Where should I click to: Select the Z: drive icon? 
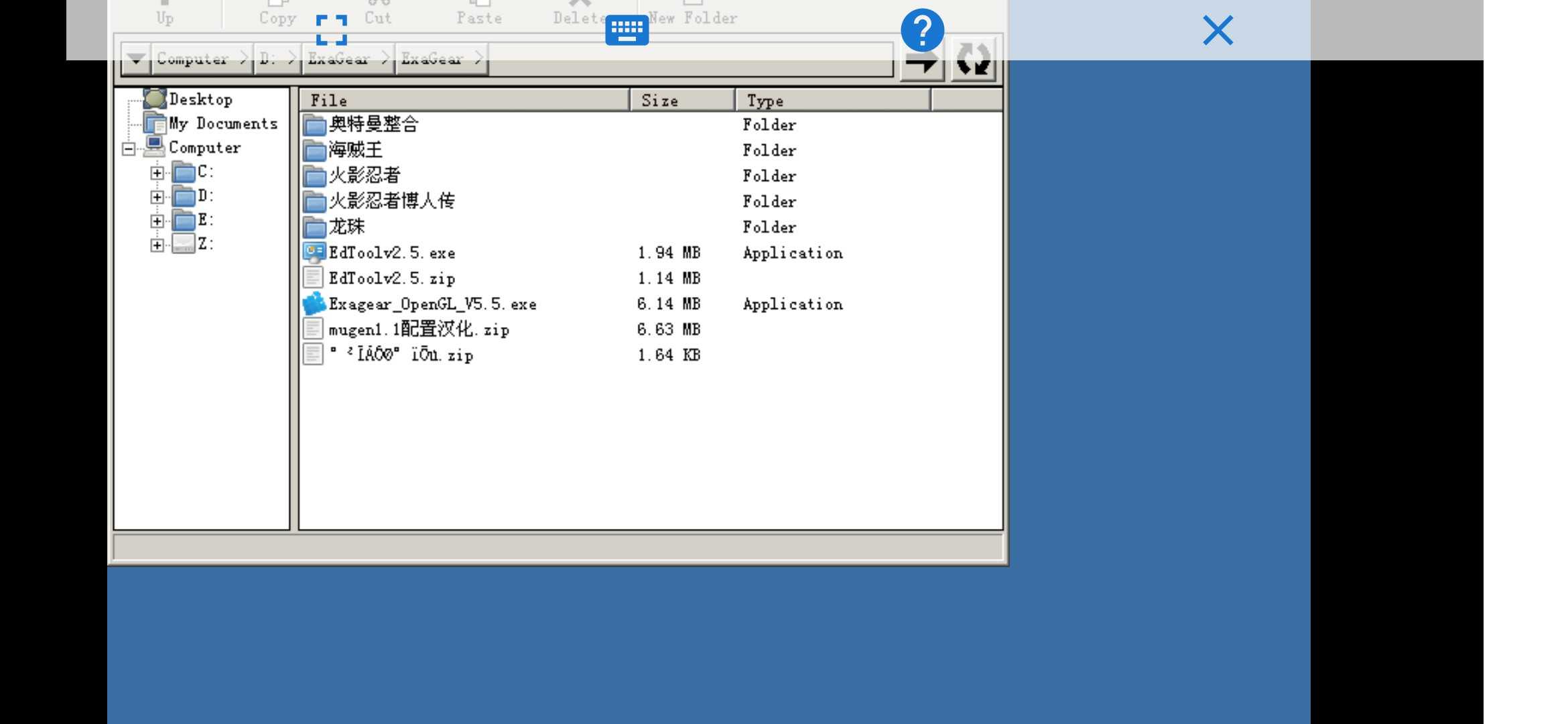(184, 244)
